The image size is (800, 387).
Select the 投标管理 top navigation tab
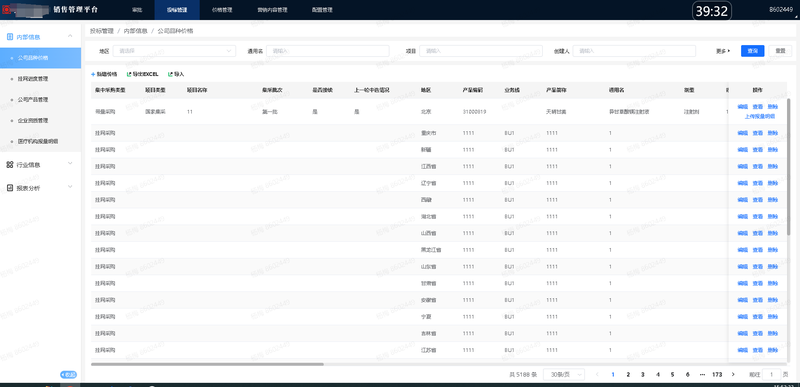(x=177, y=10)
